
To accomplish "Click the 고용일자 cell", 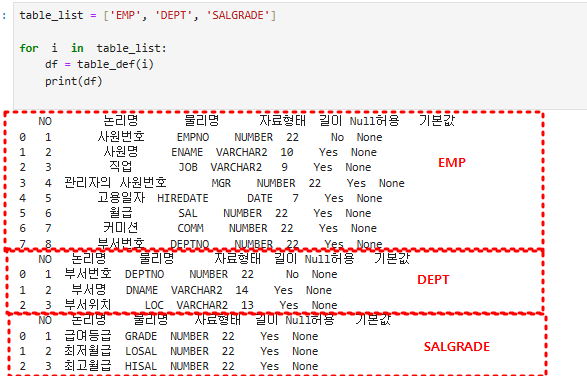I will (121, 198).
